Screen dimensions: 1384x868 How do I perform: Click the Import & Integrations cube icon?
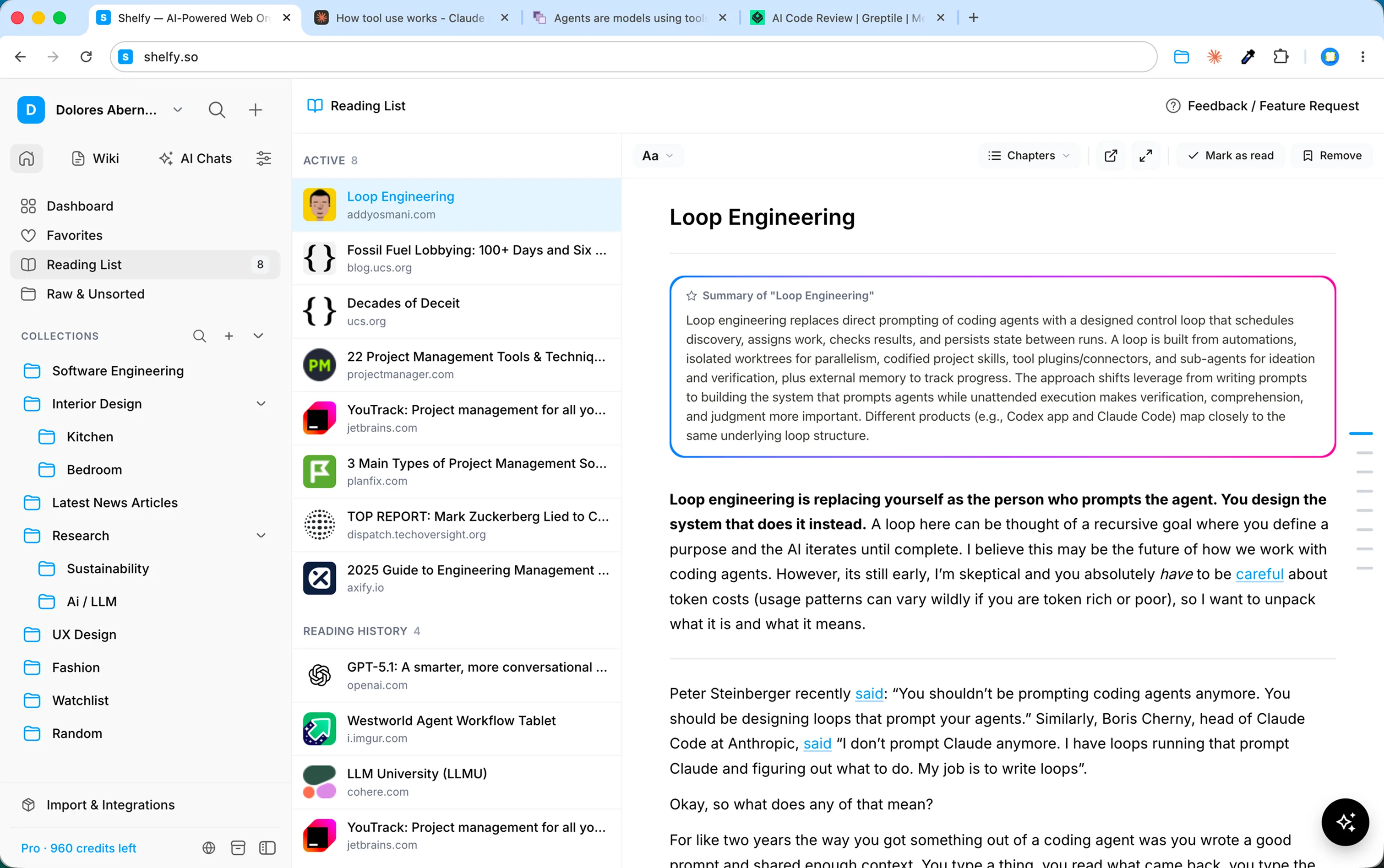point(28,805)
